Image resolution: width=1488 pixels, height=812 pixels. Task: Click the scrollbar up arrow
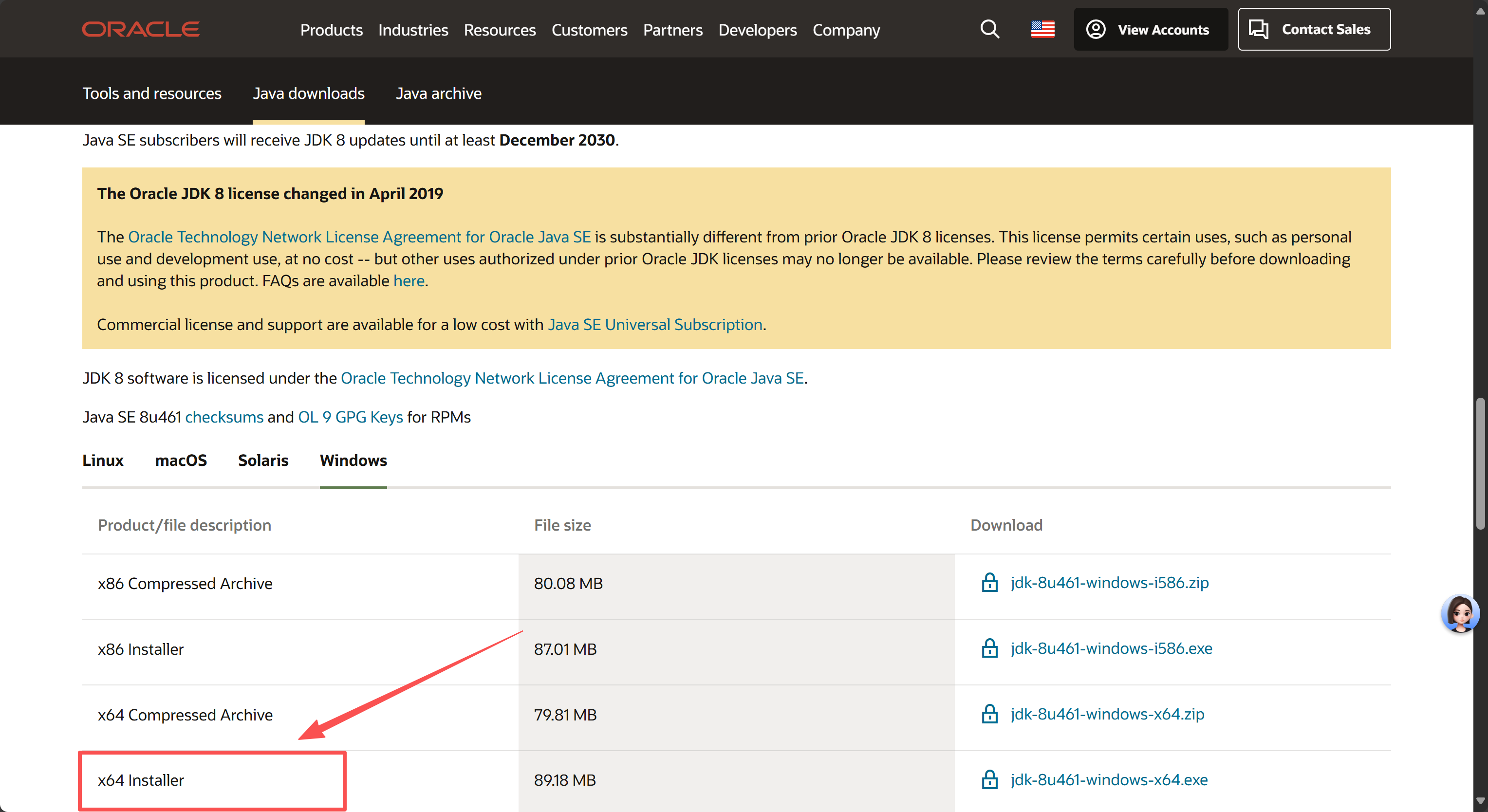[x=1480, y=11]
